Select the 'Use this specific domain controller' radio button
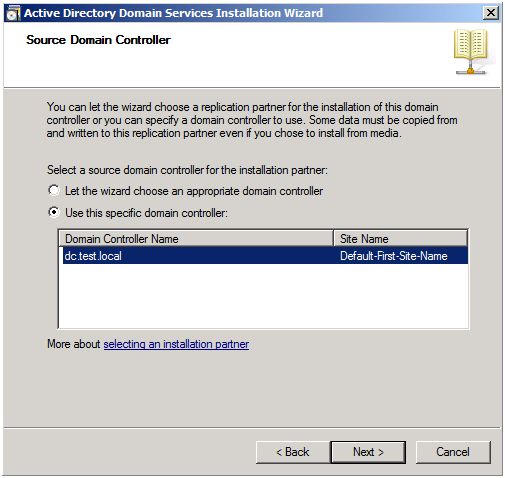The width and height of the screenshot is (505, 478). (54, 212)
